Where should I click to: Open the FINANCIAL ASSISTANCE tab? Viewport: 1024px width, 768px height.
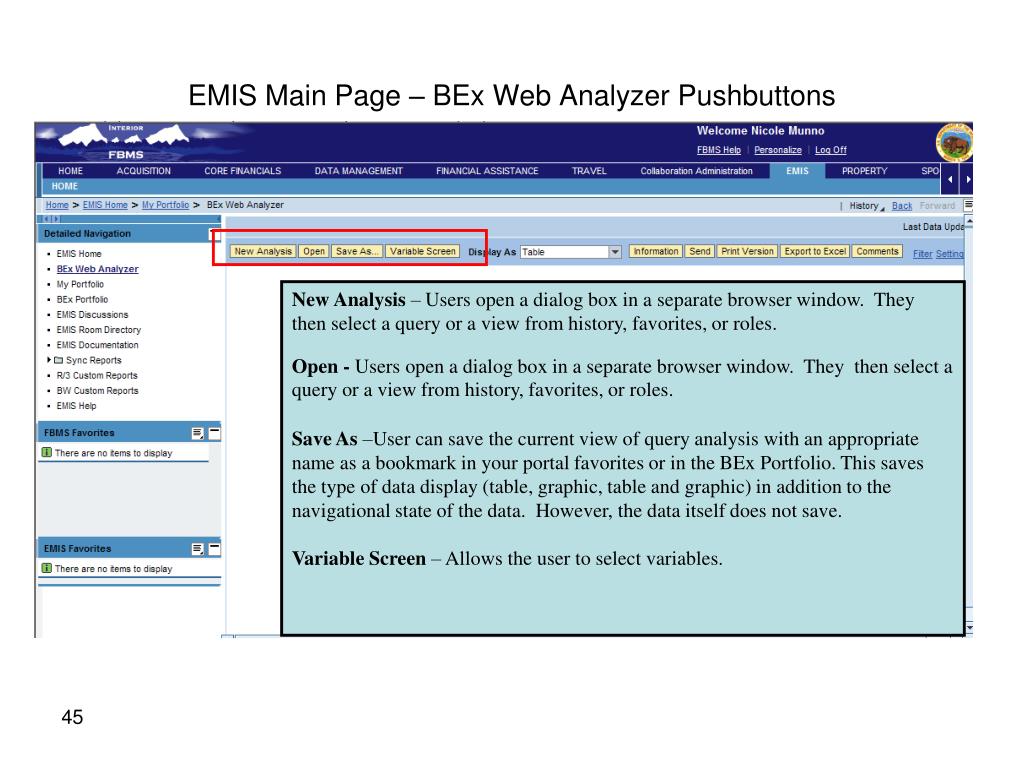point(487,171)
